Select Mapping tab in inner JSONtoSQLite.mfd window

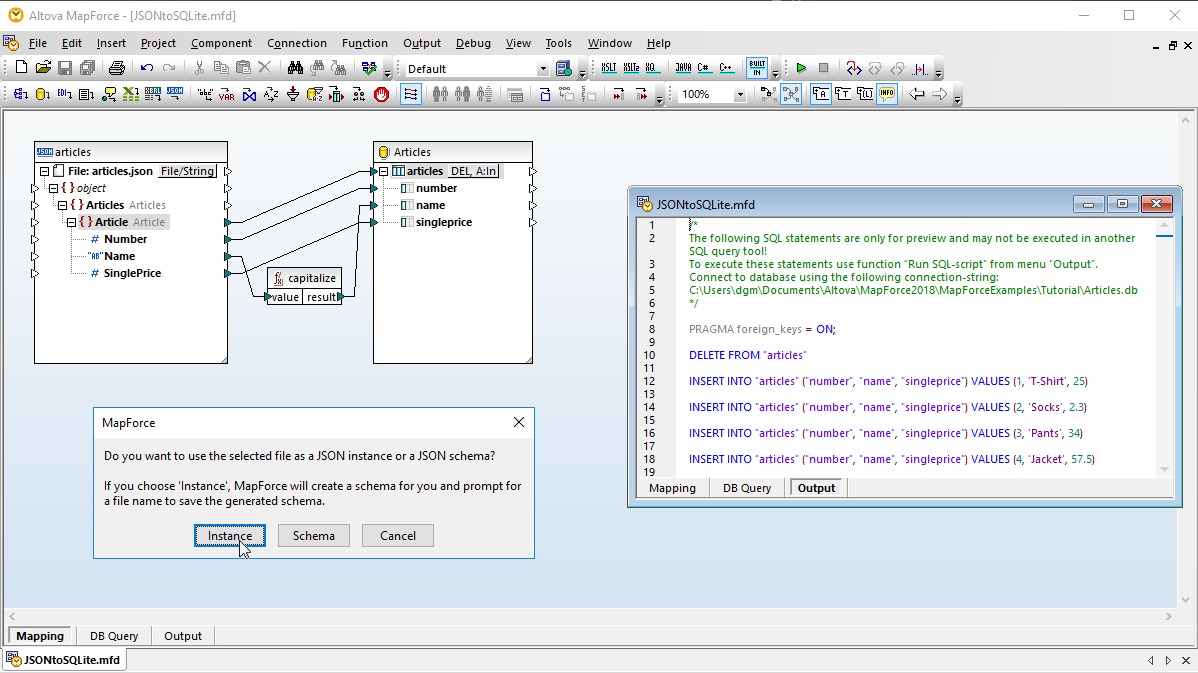pos(672,488)
